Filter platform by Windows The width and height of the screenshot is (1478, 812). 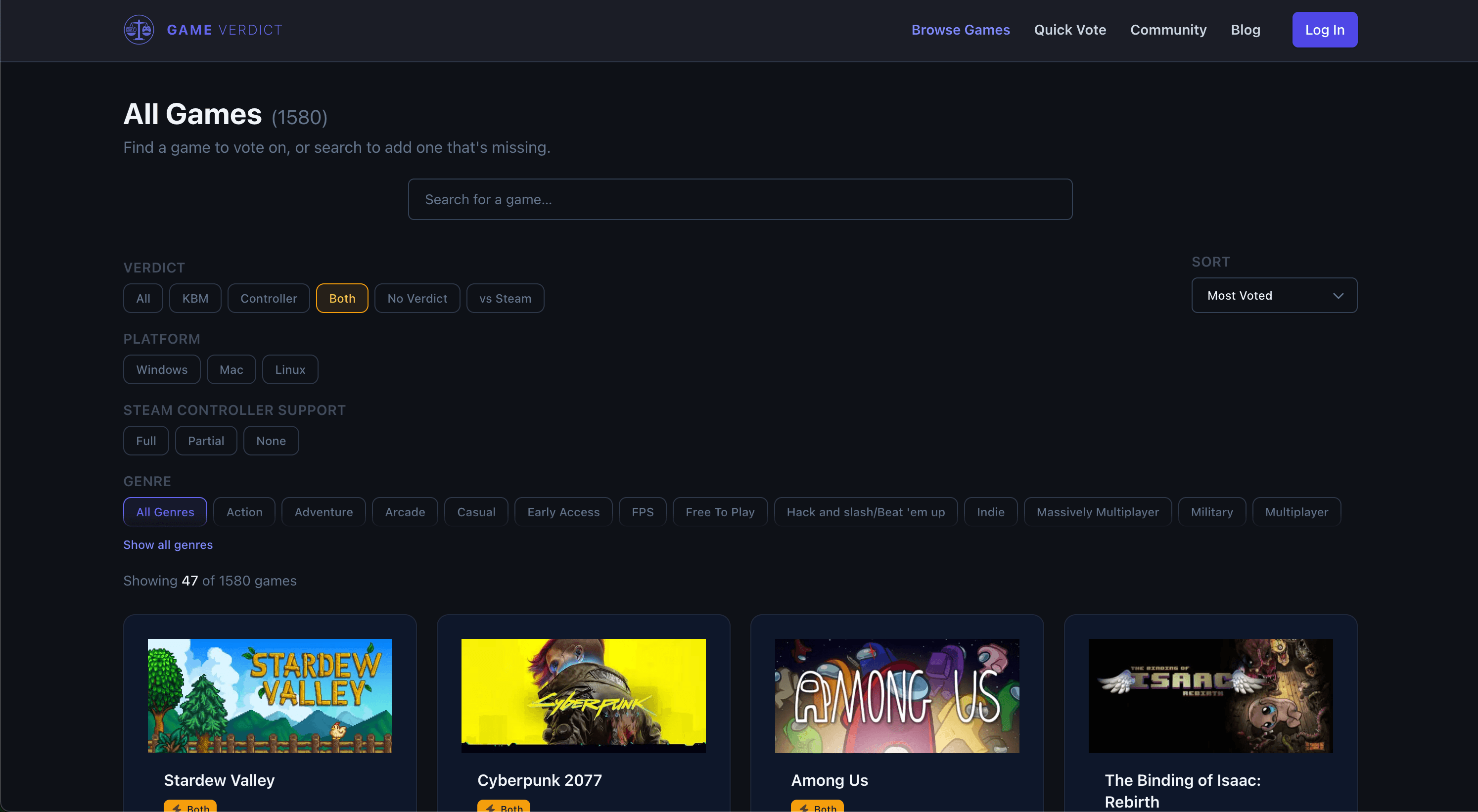pyautogui.click(x=162, y=369)
